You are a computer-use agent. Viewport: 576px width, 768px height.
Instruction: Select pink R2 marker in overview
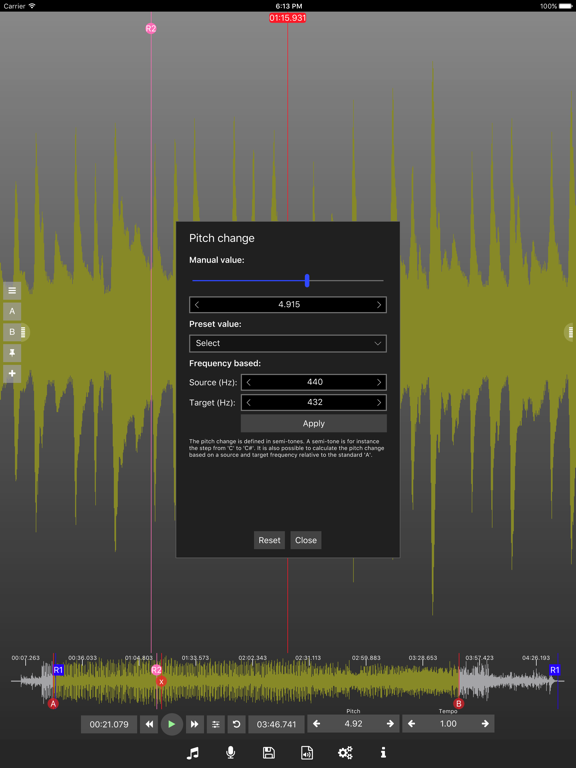pos(156,670)
